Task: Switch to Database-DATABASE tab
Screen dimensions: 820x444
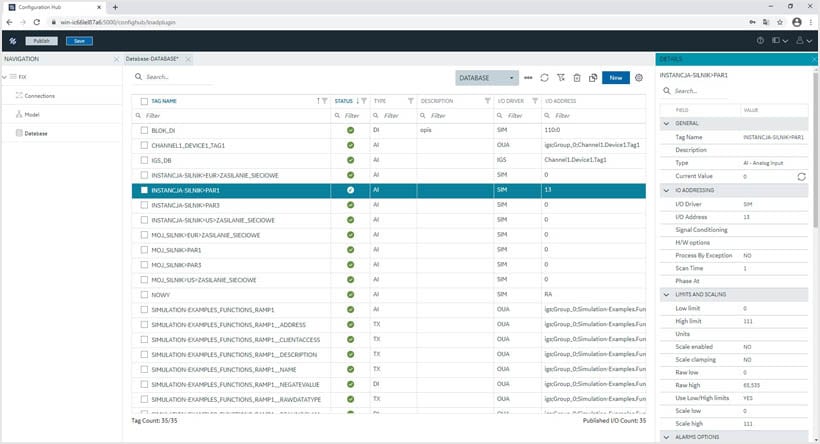Action: [x=152, y=59]
